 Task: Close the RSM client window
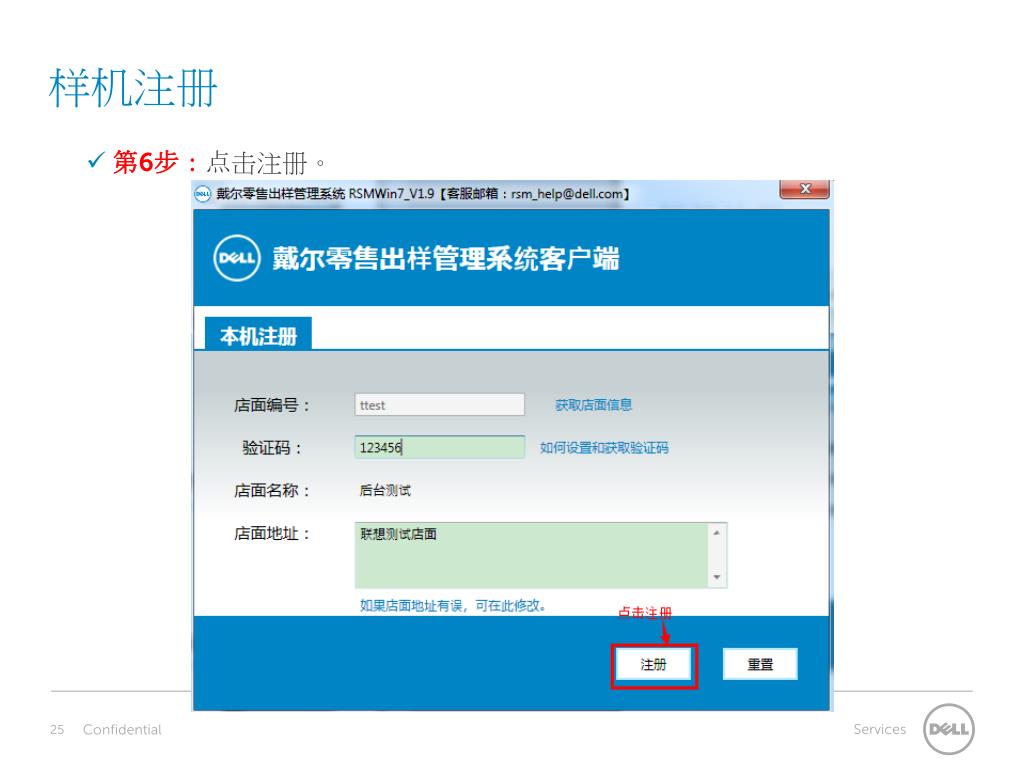coord(805,189)
